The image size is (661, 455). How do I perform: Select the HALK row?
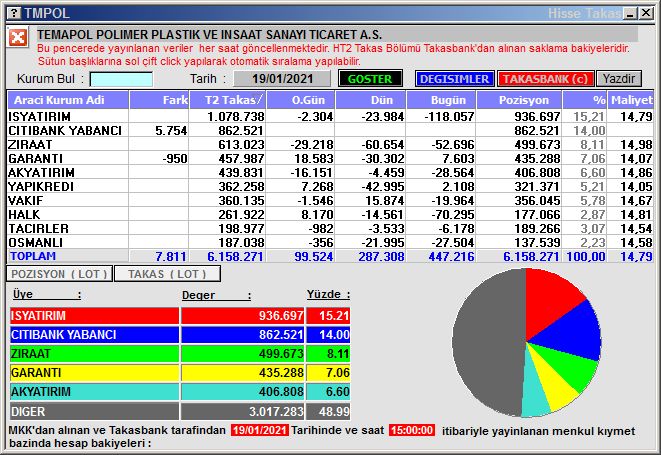[x=330, y=214]
